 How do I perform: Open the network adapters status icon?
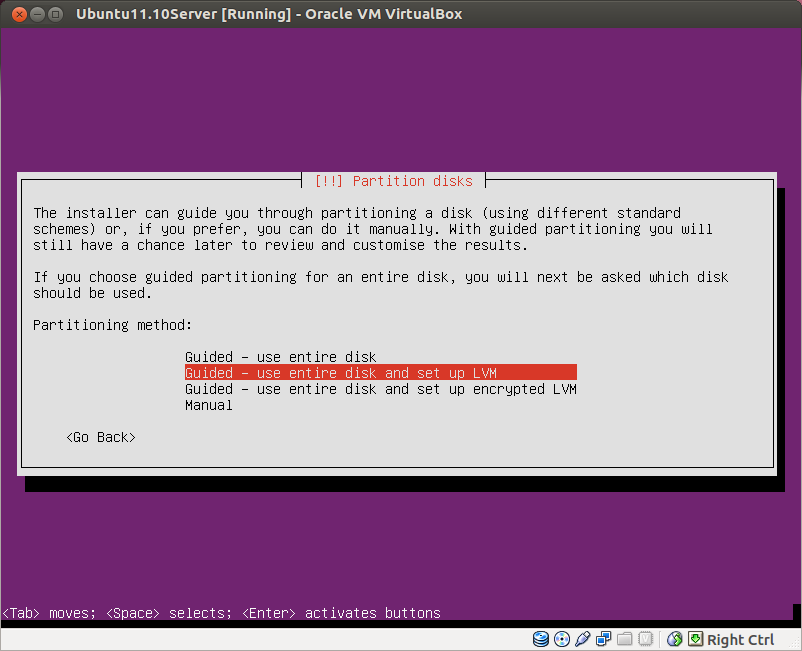click(x=603, y=639)
